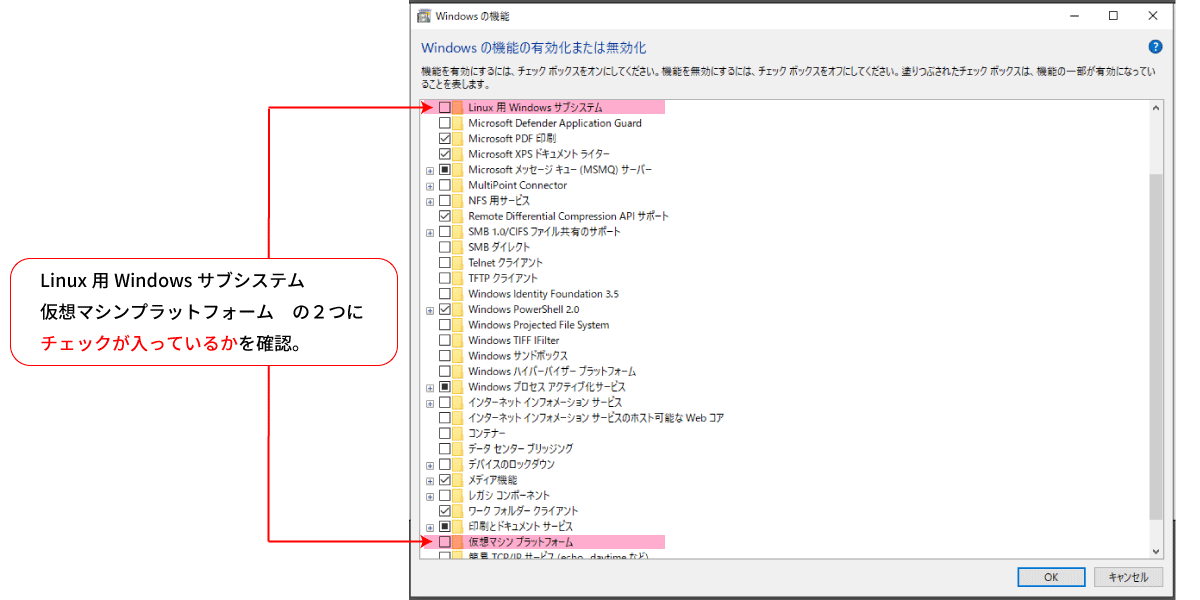The height and width of the screenshot is (600, 1200).
Task: Select 仮想マシン プラットフォーム row text
Action: click(520, 542)
